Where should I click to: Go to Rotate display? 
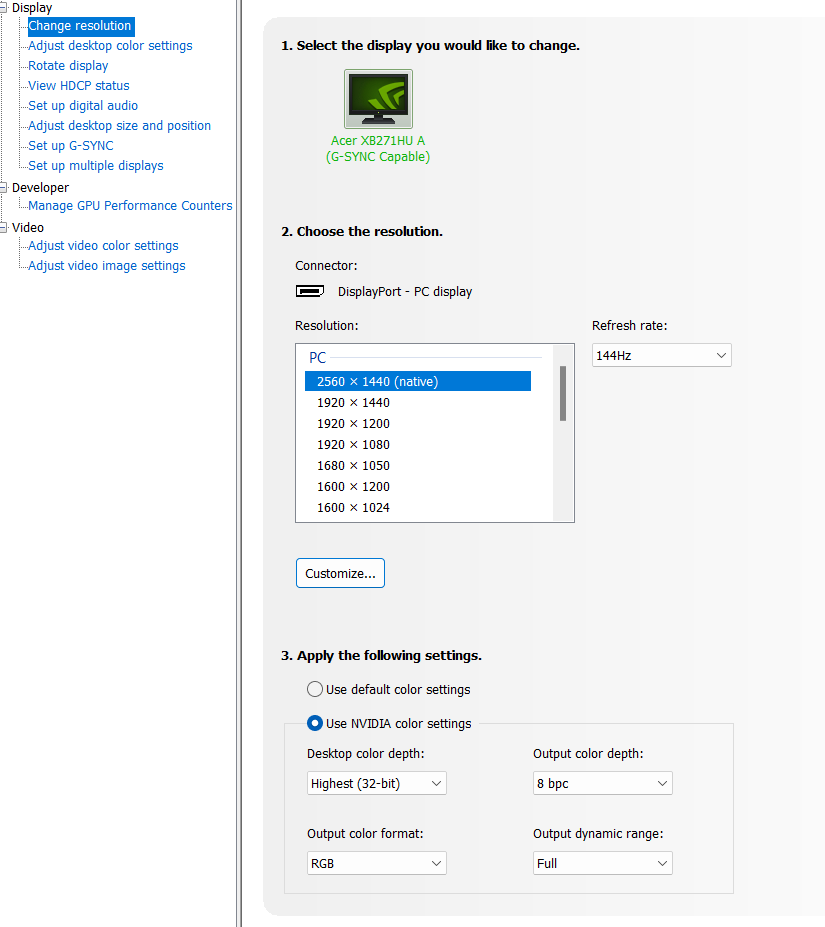tap(68, 66)
